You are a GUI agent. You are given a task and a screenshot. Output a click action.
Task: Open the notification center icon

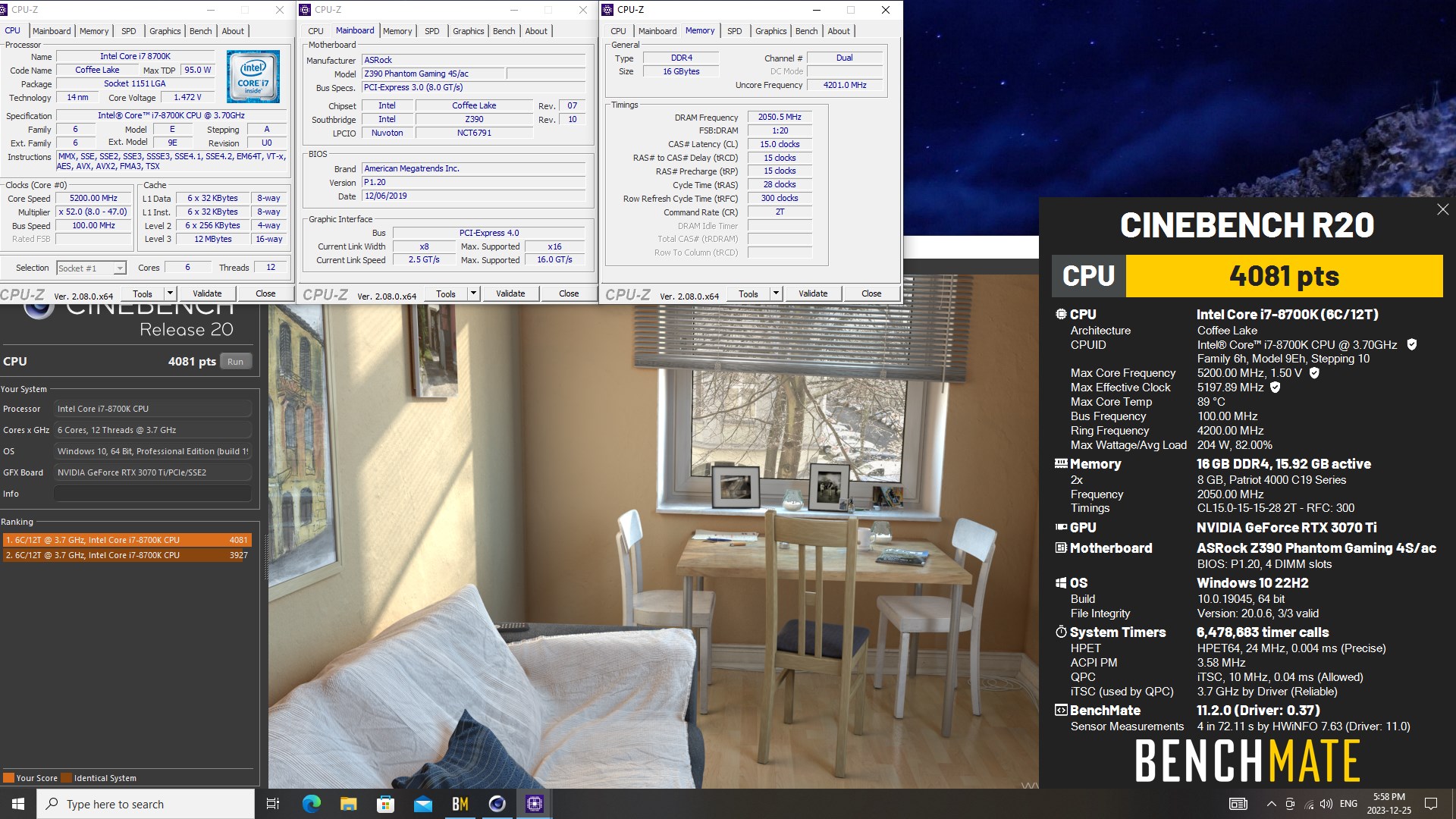click(1431, 804)
